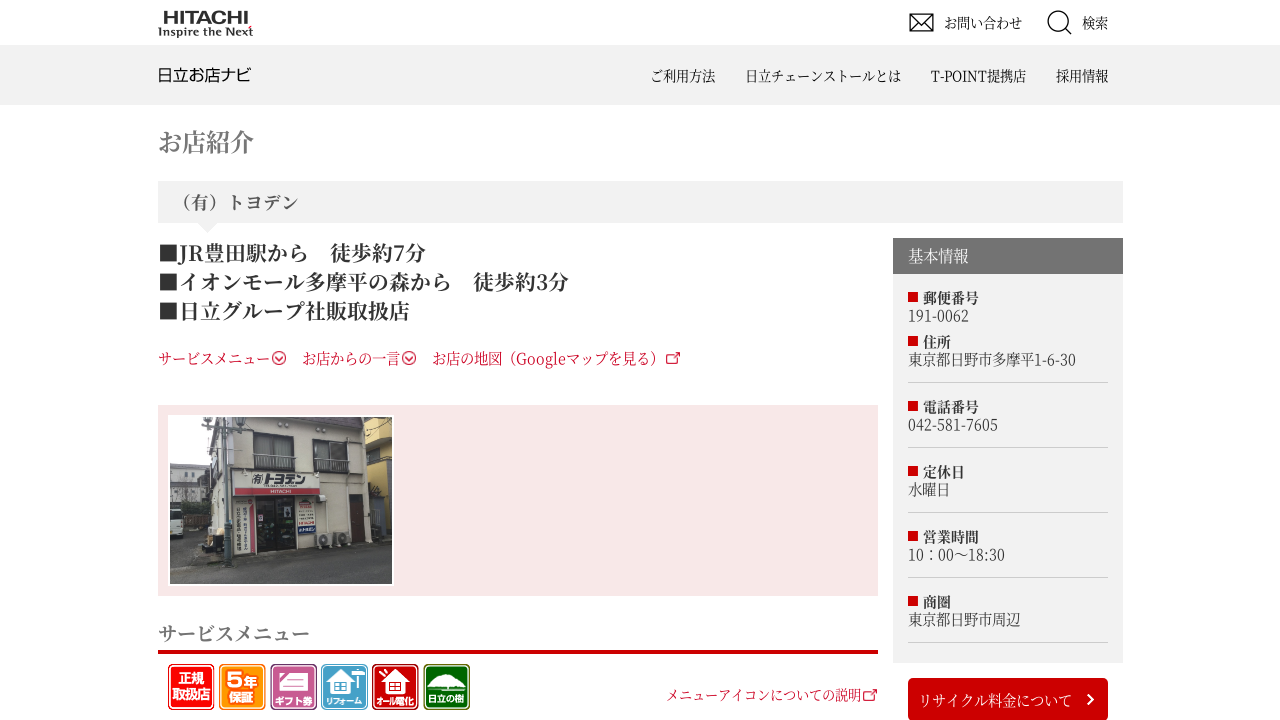Open ご利用方法 in navigation menu
Screen dimensions: 1280x720
tap(683, 76)
